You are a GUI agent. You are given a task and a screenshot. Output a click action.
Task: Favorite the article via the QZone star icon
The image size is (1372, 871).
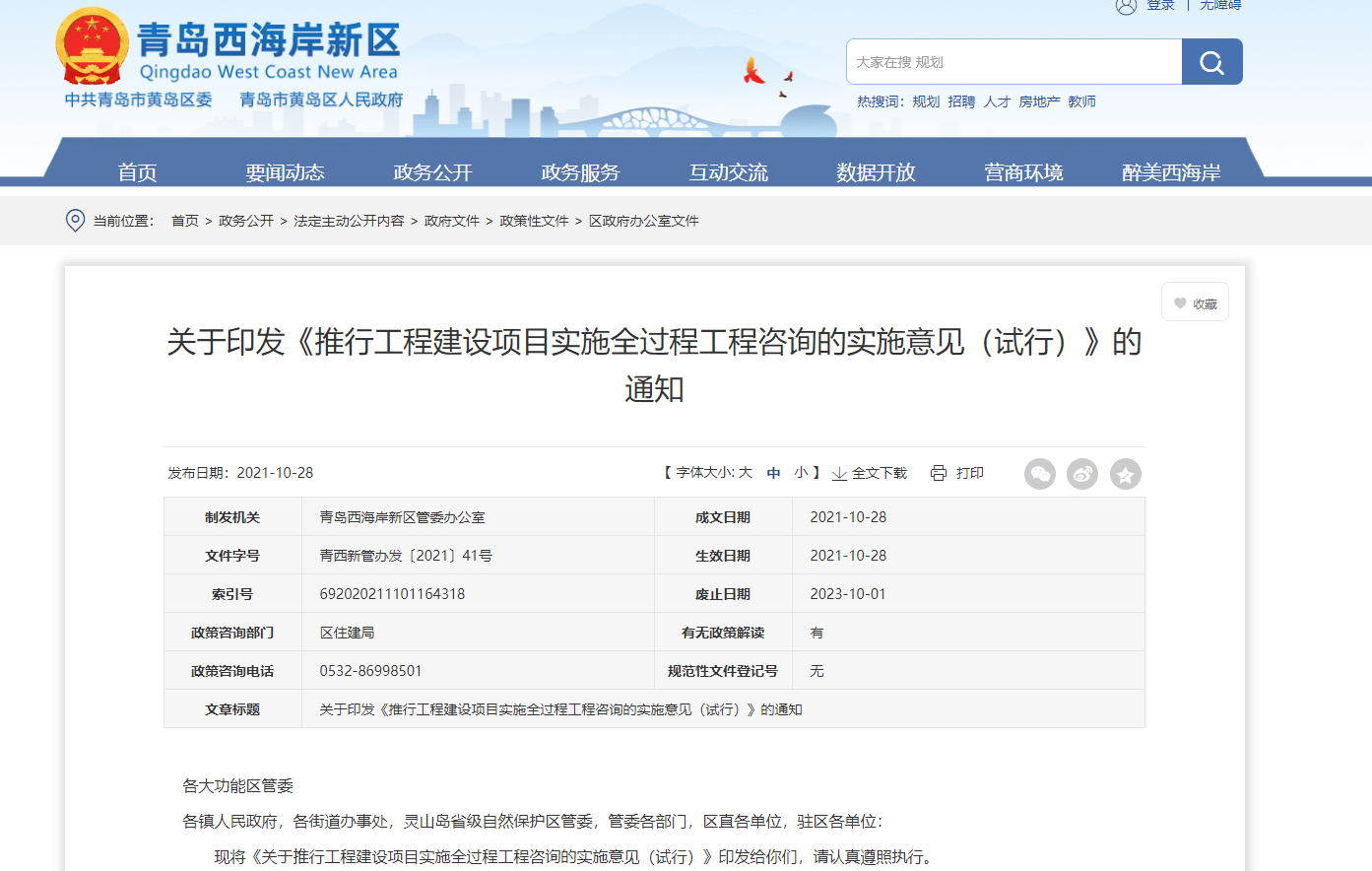pos(1126,474)
